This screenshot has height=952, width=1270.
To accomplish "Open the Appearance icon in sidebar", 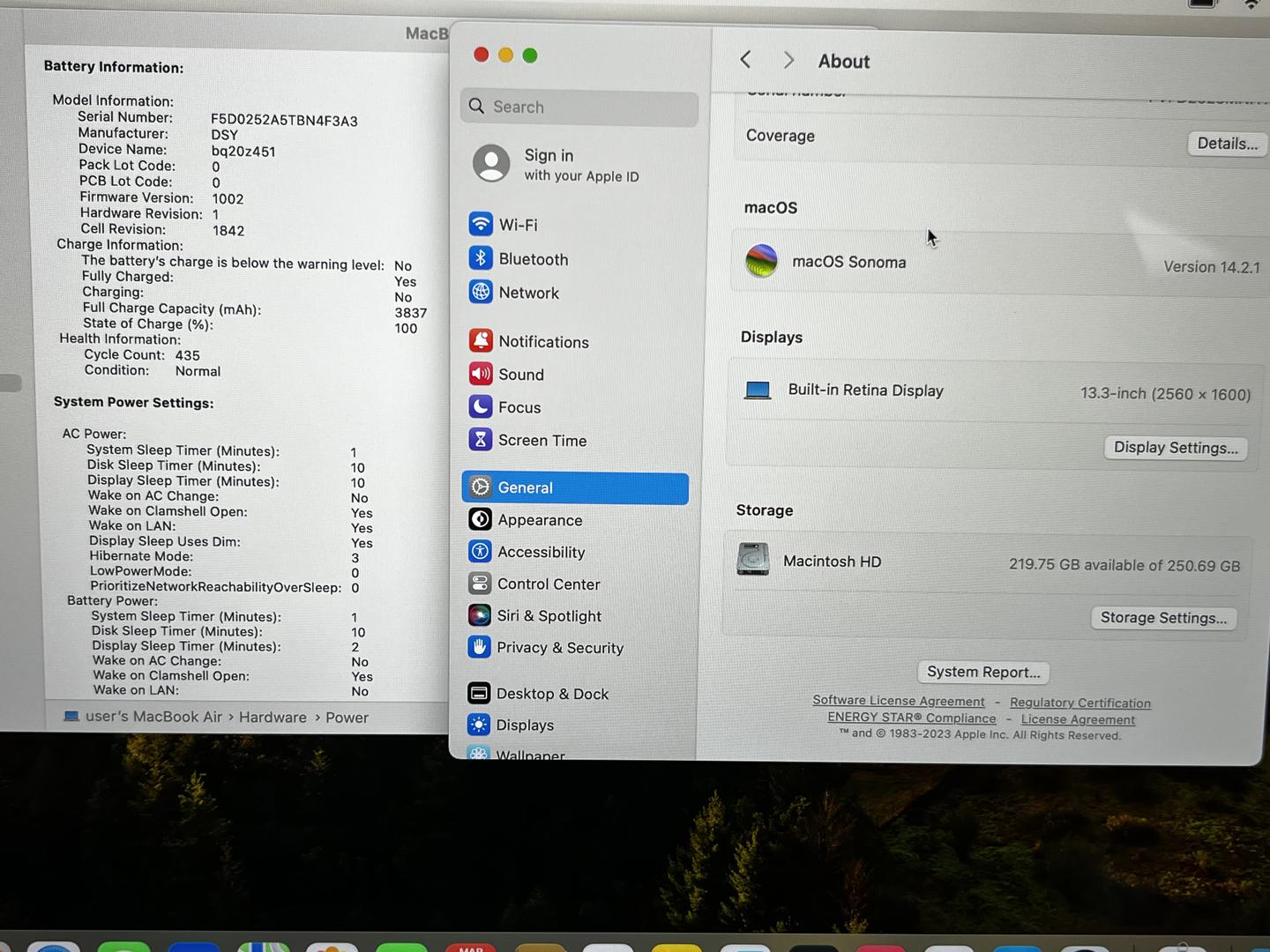I will pyautogui.click(x=481, y=519).
